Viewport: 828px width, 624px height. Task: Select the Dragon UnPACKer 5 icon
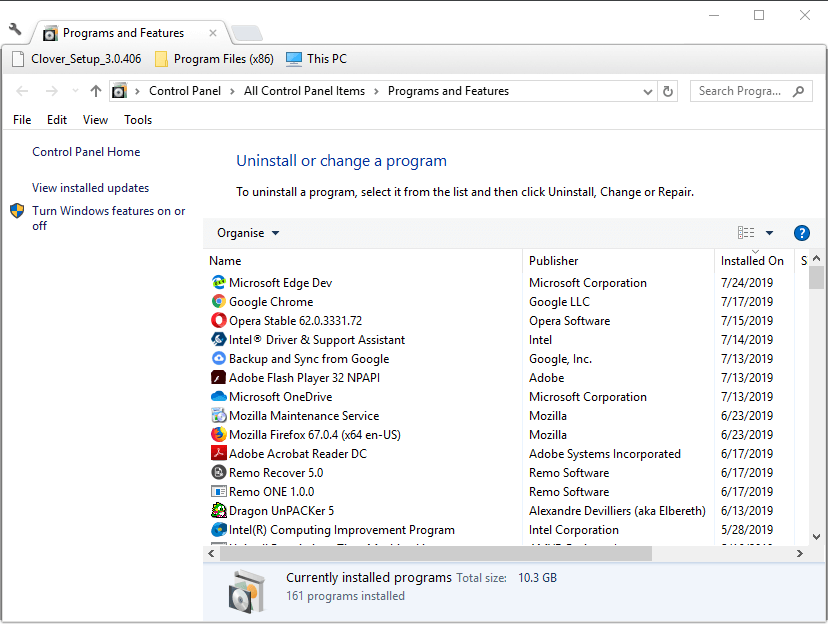pyautogui.click(x=219, y=510)
